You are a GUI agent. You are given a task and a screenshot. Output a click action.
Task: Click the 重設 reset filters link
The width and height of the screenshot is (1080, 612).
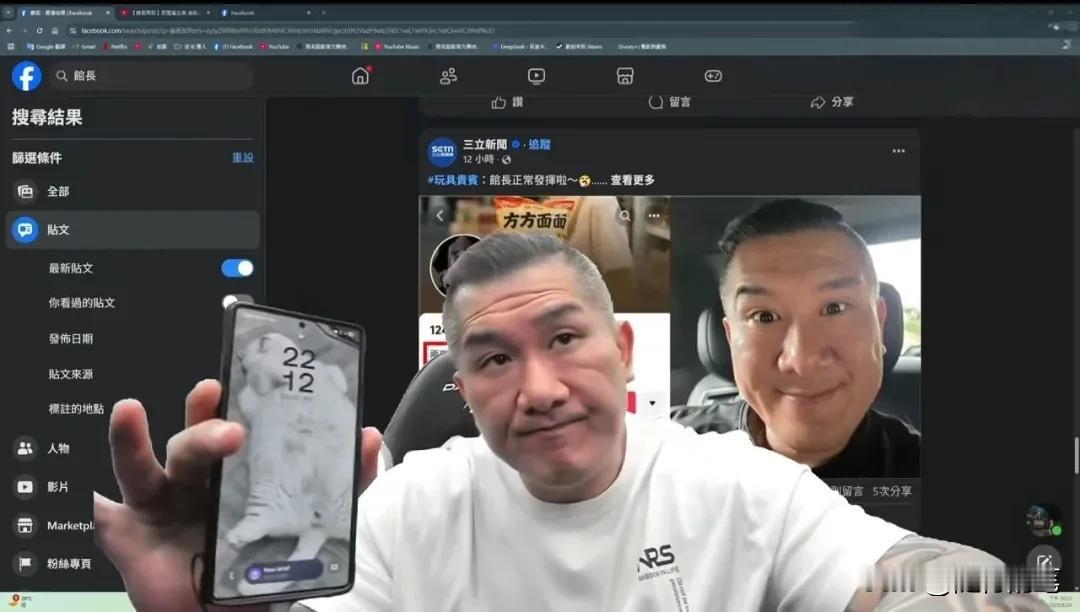click(242, 158)
